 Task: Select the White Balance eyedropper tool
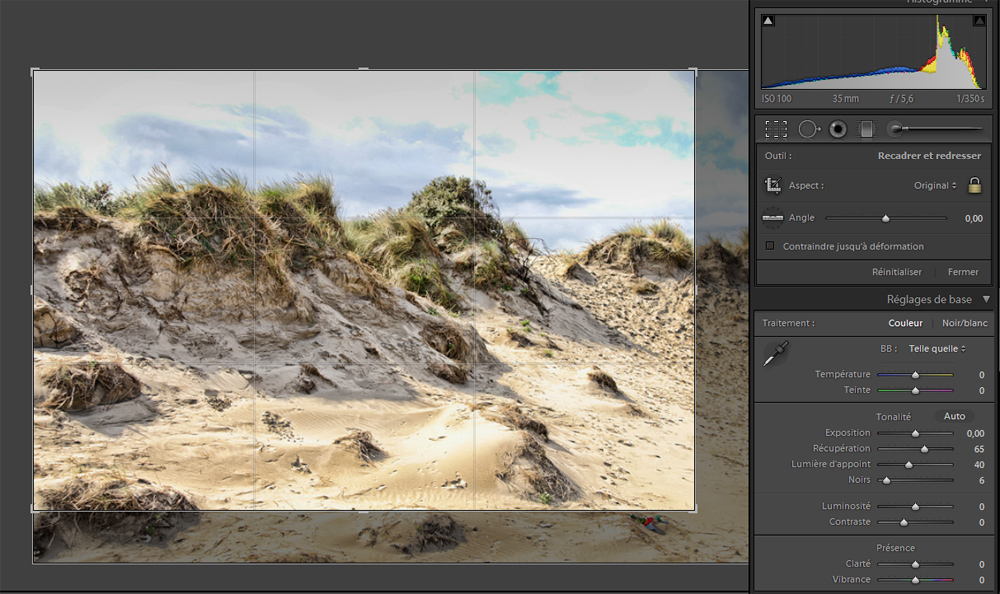pyautogui.click(x=776, y=353)
